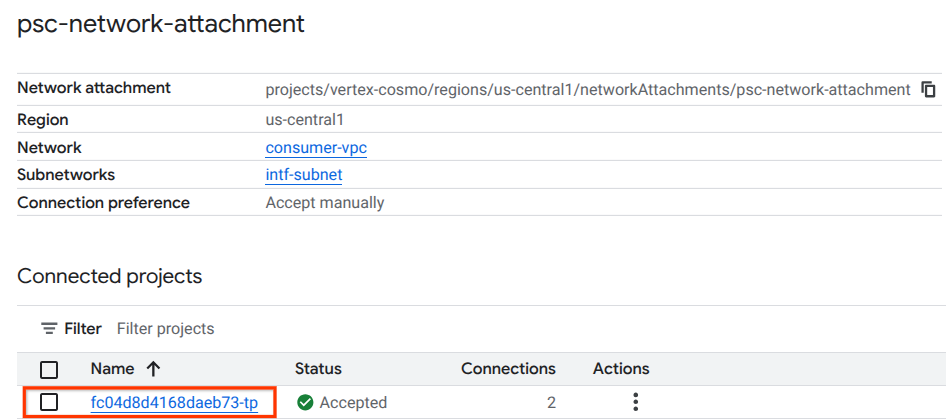Open the consumer-vpc network link
Viewport: 946px width, 419px height.
pyautogui.click(x=309, y=147)
